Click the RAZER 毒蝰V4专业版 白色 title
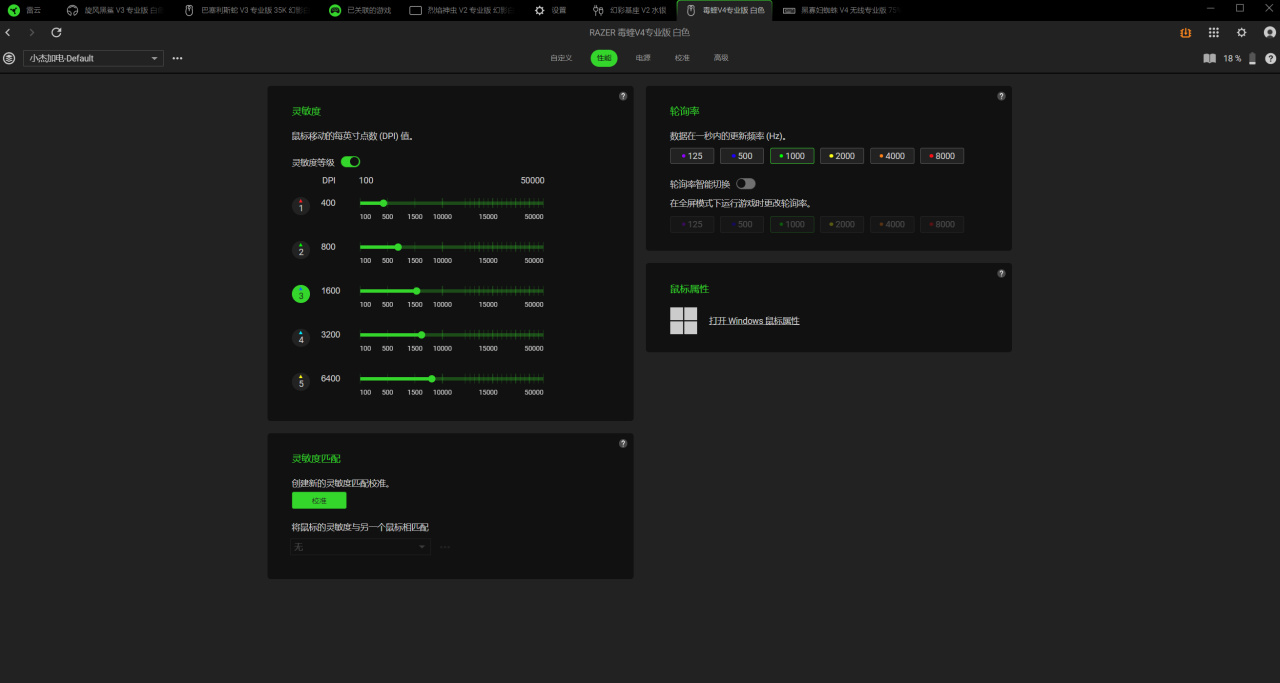The image size is (1280, 683). [x=640, y=33]
